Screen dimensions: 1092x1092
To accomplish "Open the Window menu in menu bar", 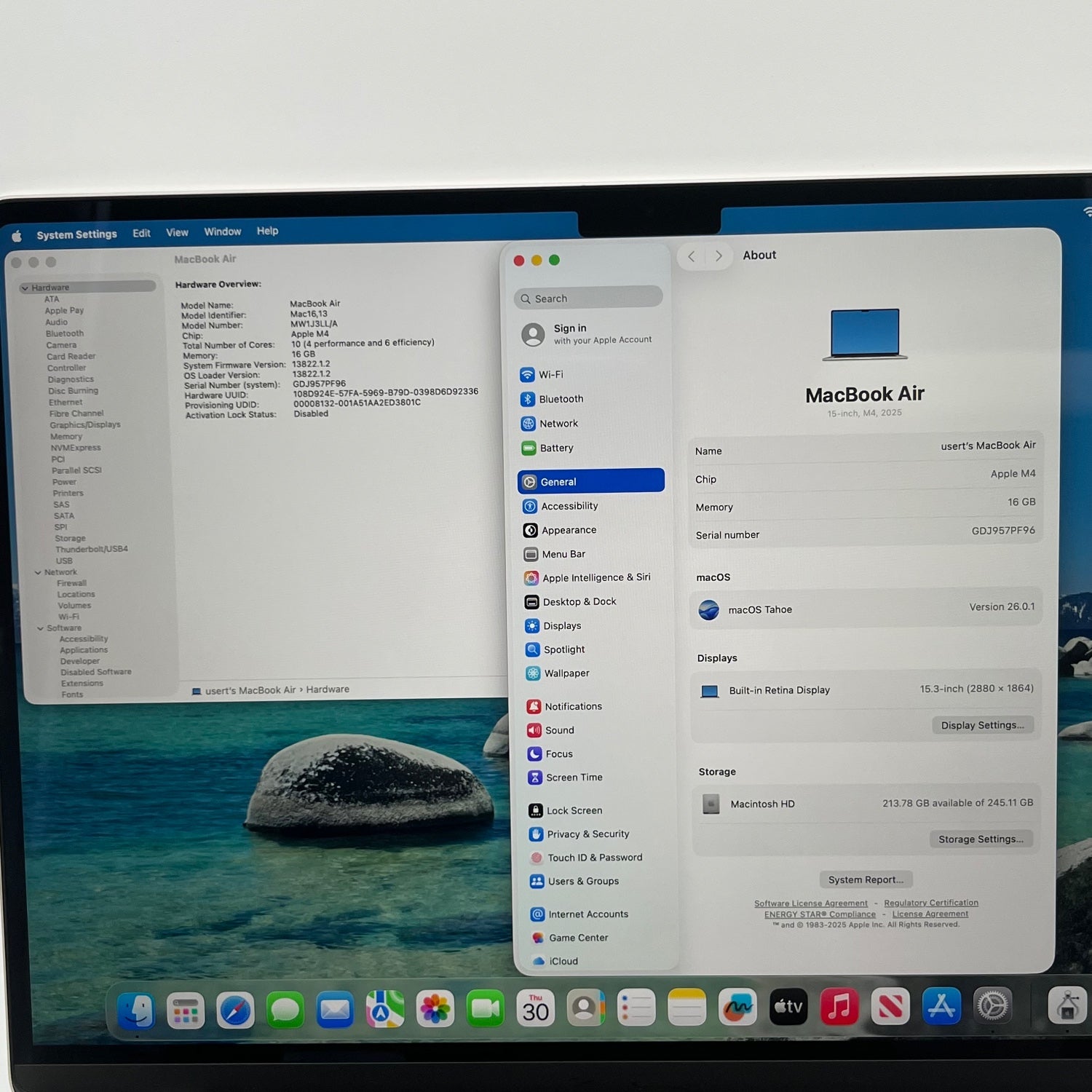I will click(222, 232).
